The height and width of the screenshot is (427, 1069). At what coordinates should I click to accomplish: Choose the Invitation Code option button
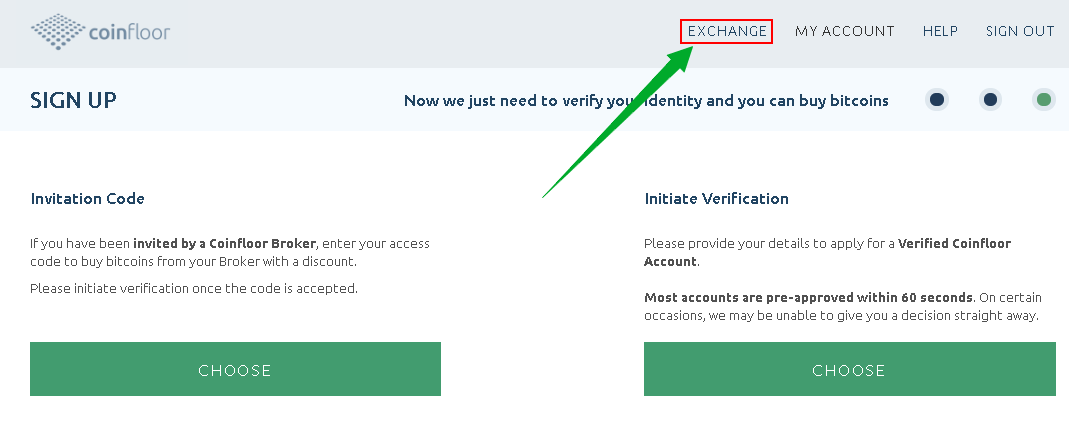tap(235, 369)
